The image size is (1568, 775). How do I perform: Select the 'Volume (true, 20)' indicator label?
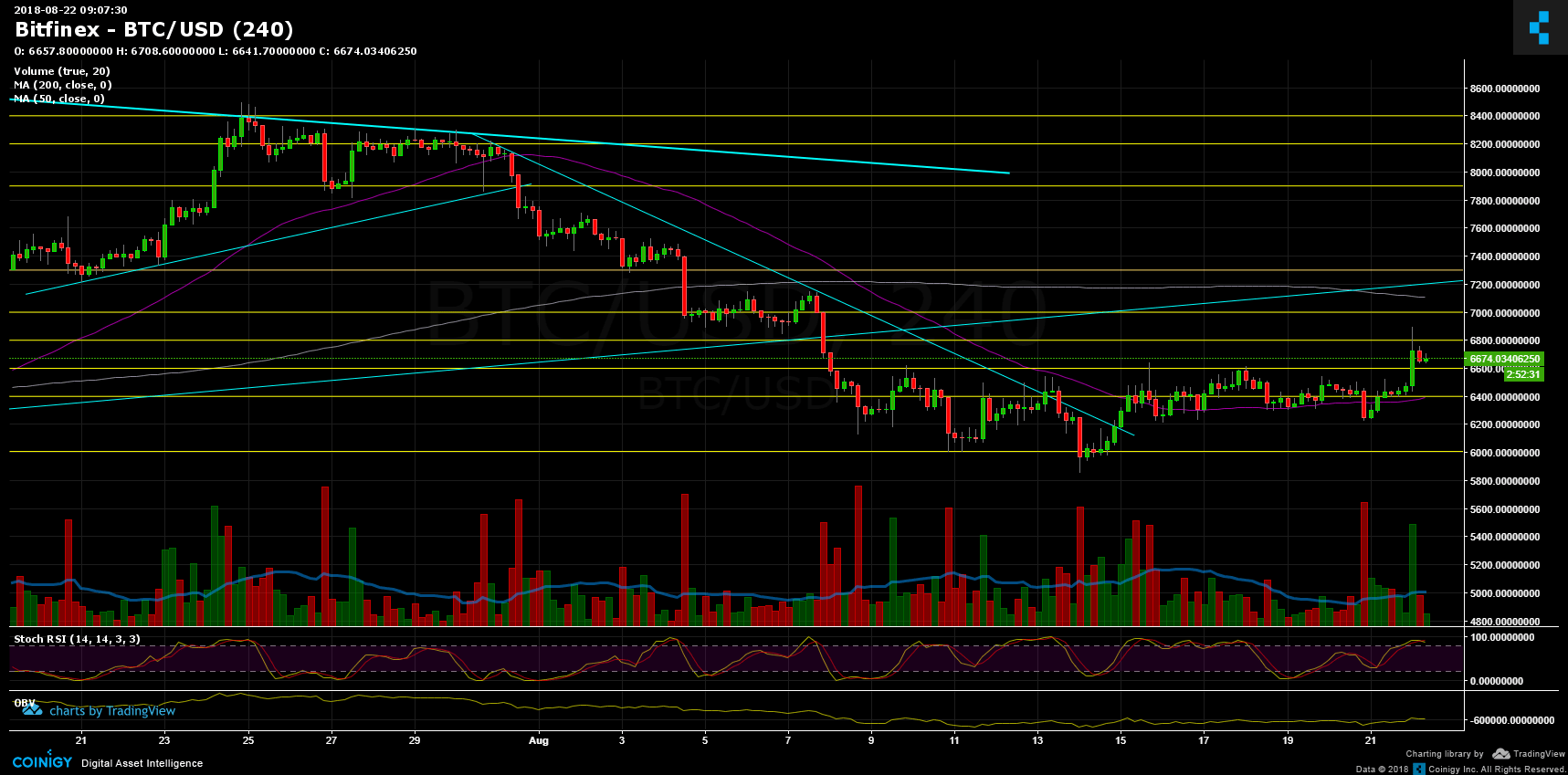click(x=62, y=71)
